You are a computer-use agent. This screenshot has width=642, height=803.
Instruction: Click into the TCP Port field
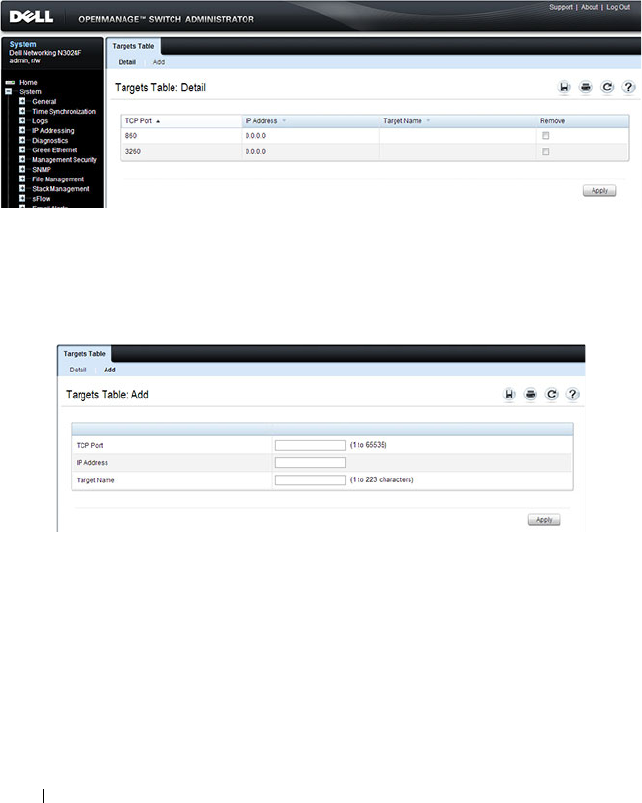[310, 445]
